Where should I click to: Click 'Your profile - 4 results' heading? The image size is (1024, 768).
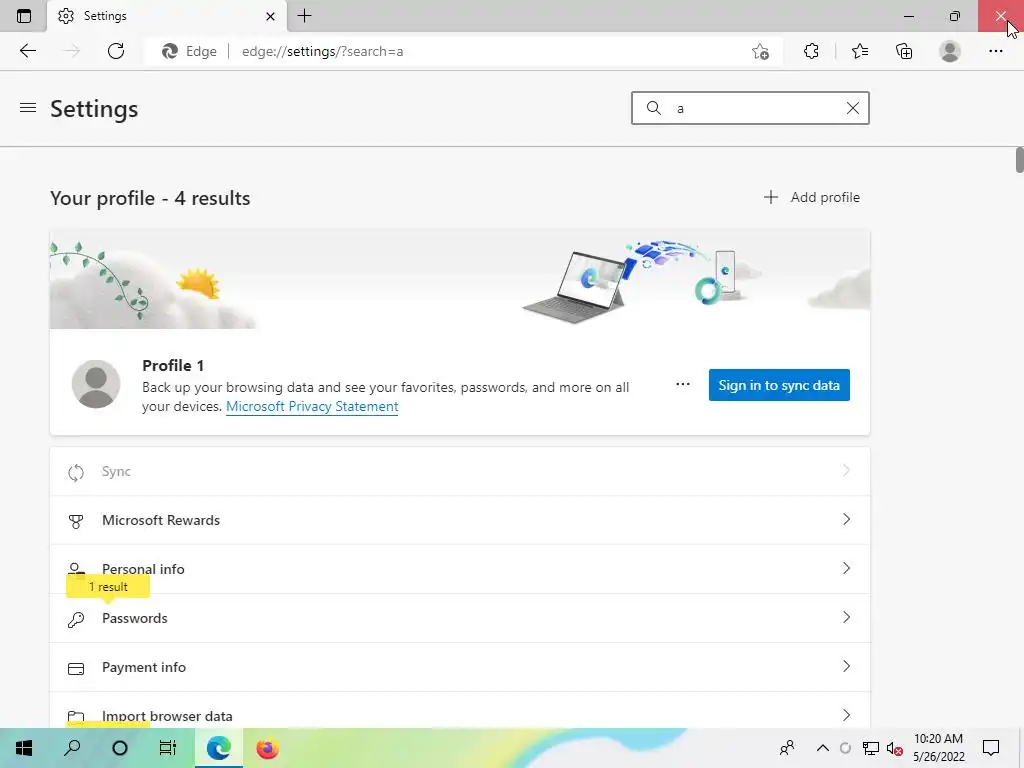(150, 198)
